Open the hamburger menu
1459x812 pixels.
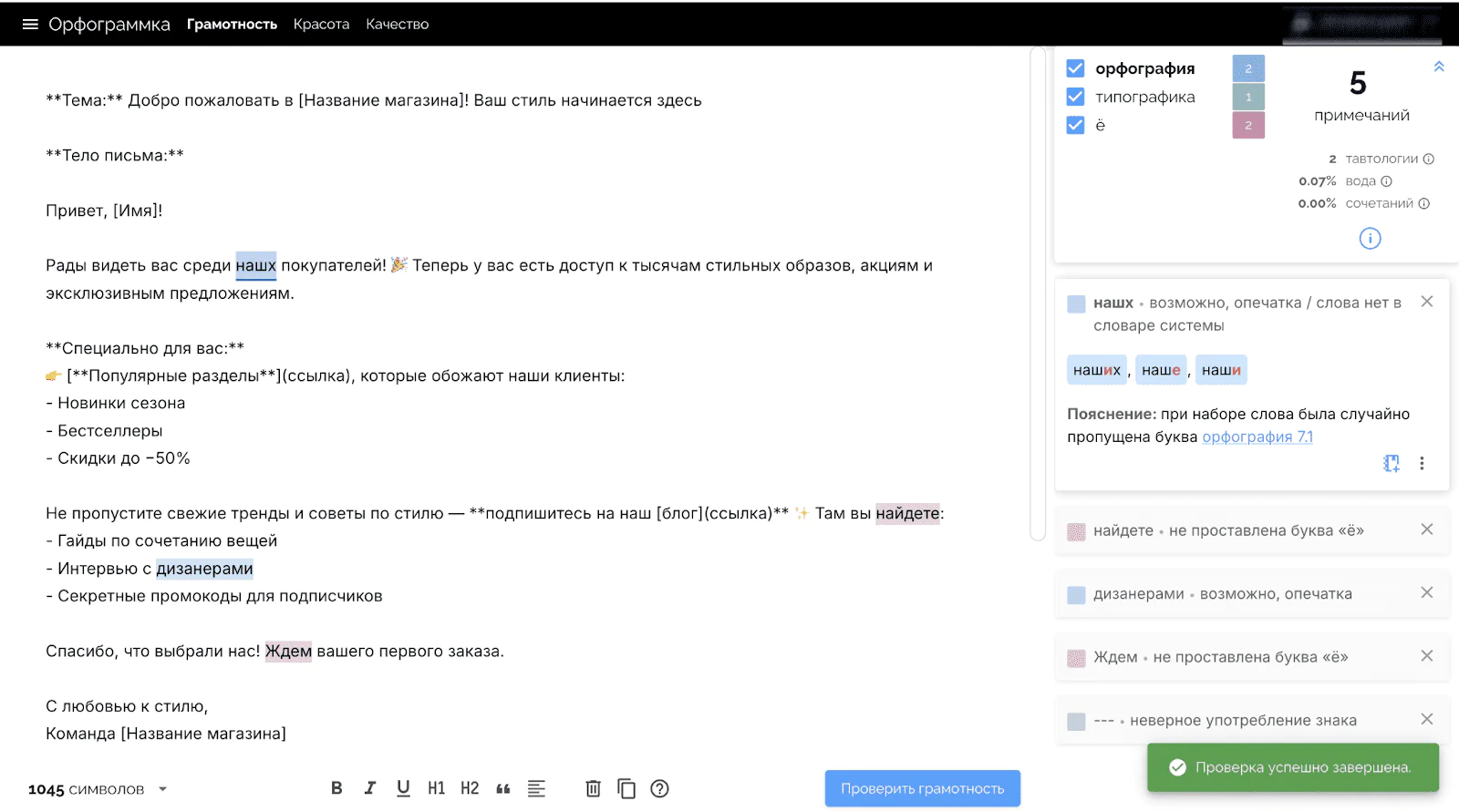point(30,24)
